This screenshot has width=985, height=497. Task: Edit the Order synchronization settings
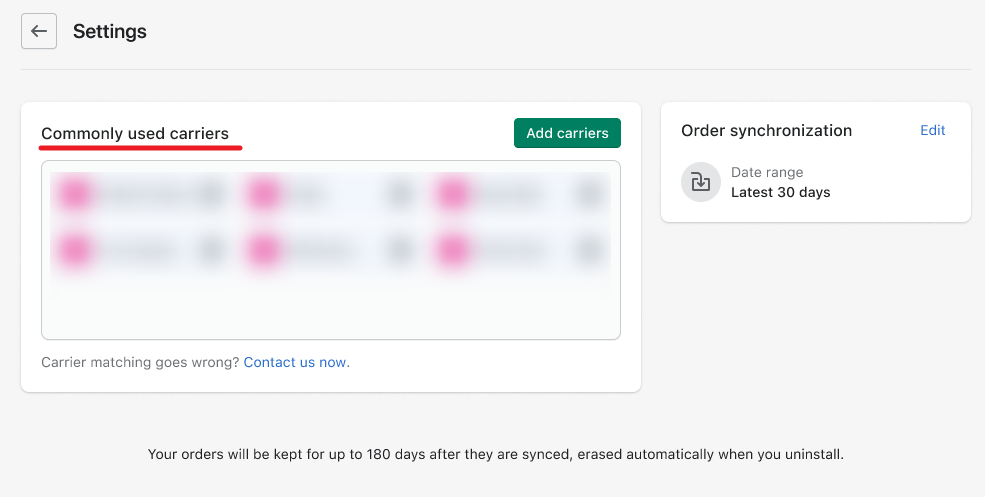[932, 130]
